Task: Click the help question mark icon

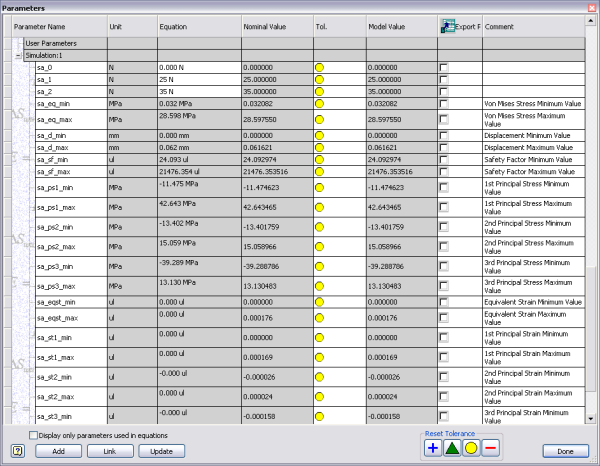Action: pyautogui.click(x=17, y=451)
